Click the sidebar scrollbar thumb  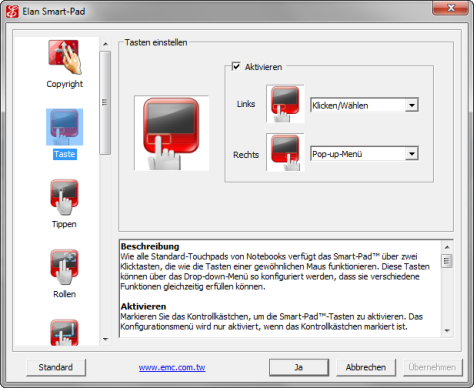[105, 103]
